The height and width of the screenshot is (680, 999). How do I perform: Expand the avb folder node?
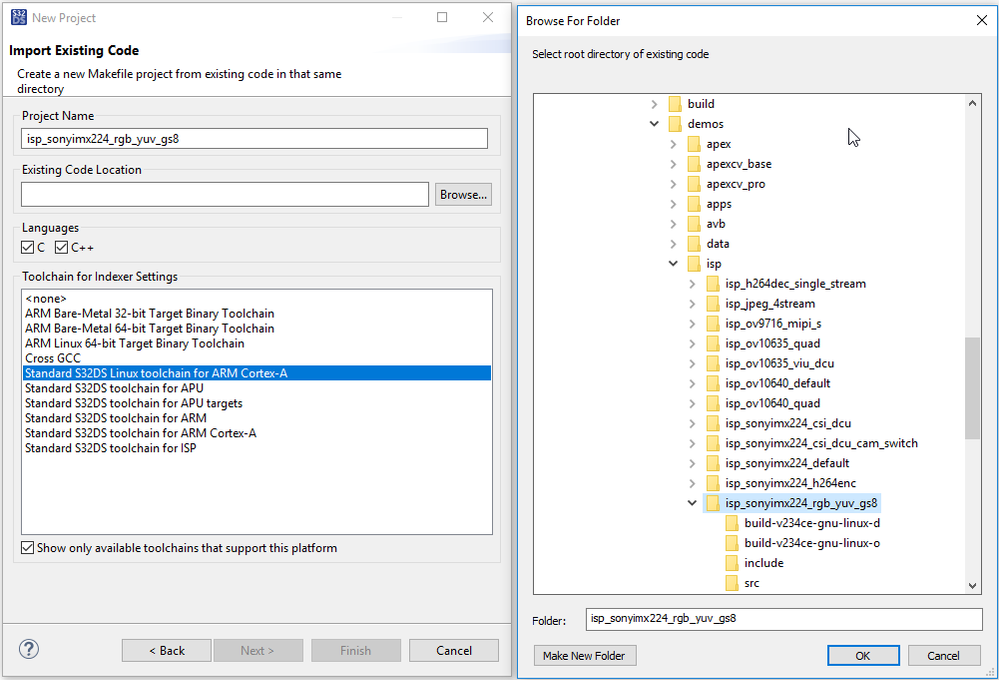pyautogui.click(x=673, y=224)
